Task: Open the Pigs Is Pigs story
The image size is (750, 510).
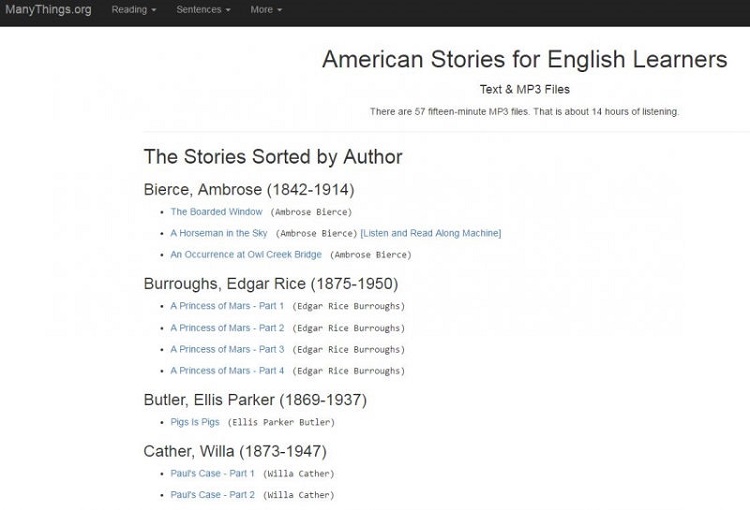Action: [x=195, y=422]
